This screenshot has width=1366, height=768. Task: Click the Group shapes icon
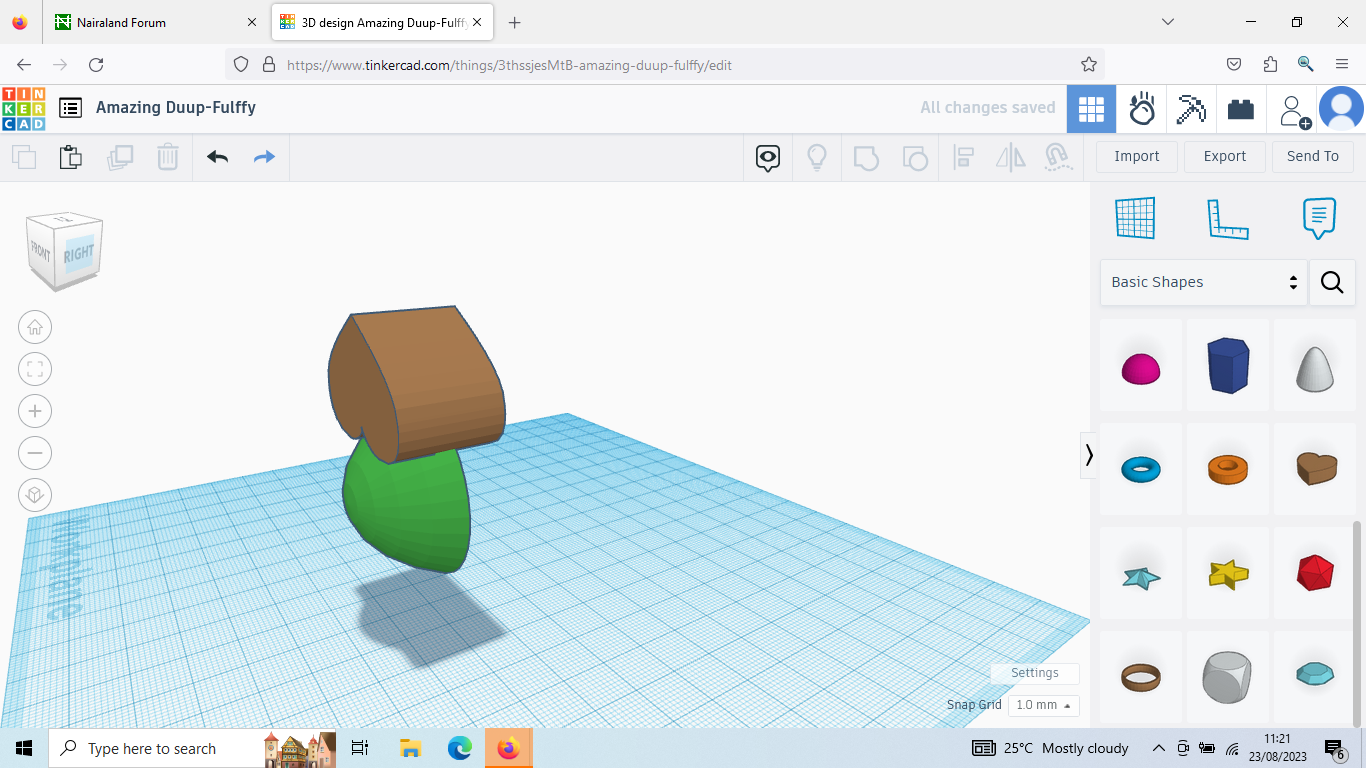865,157
